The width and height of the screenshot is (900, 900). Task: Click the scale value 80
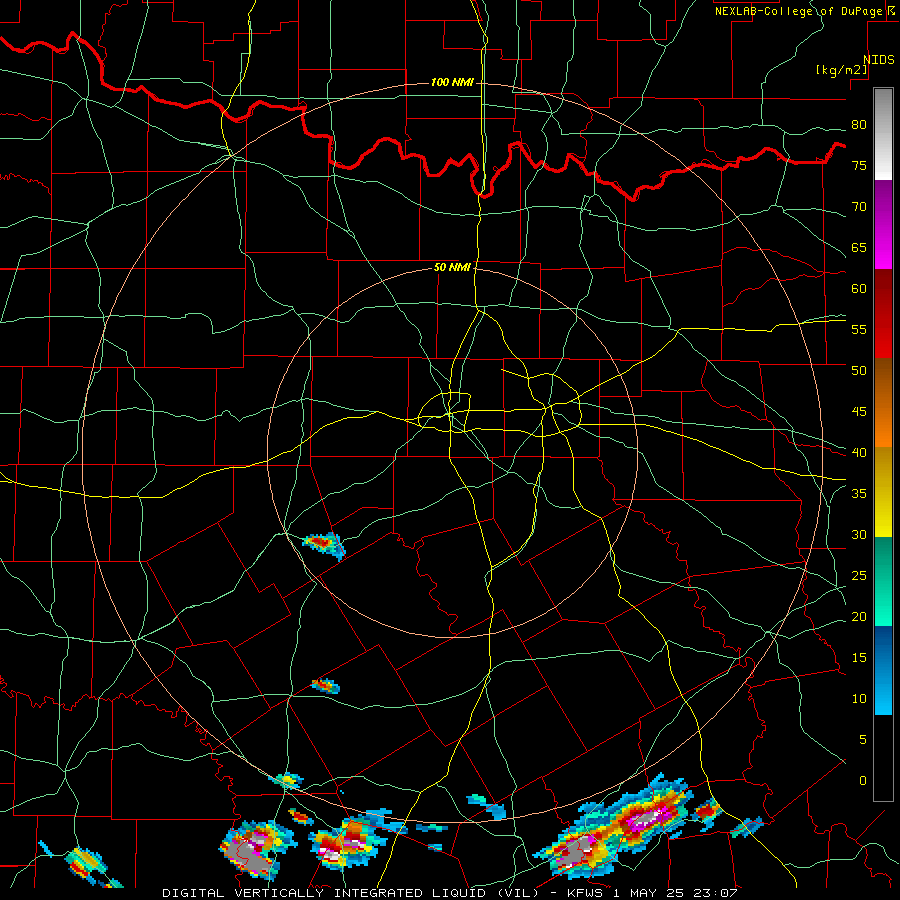click(x=859, y=125)
